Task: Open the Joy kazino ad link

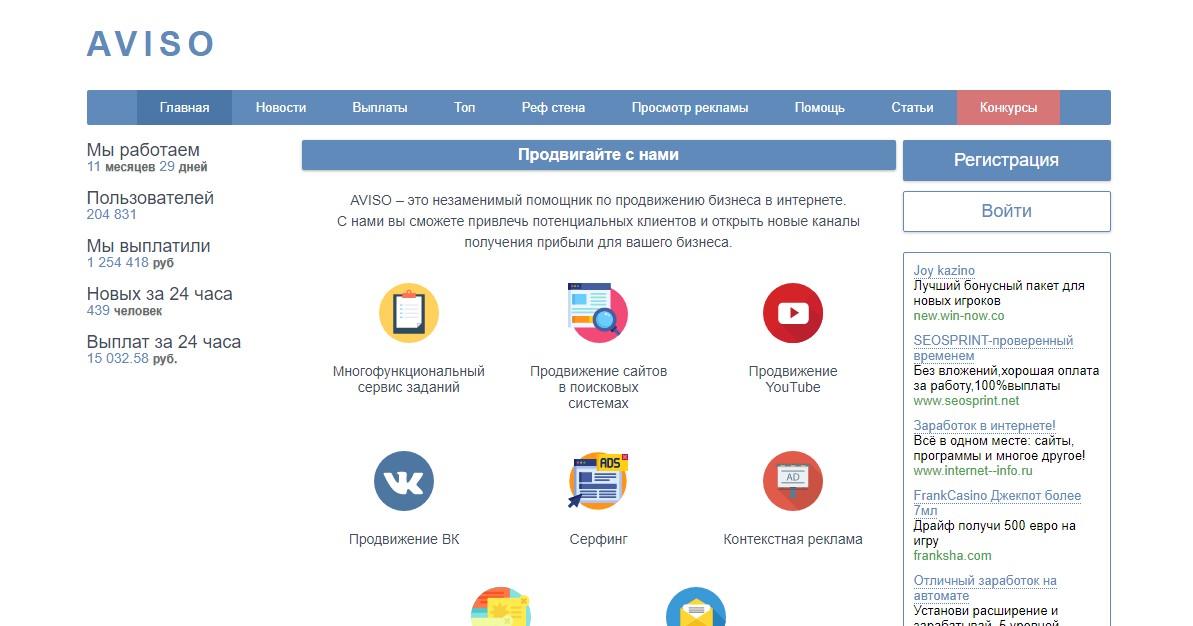Action: coord(944,271)
